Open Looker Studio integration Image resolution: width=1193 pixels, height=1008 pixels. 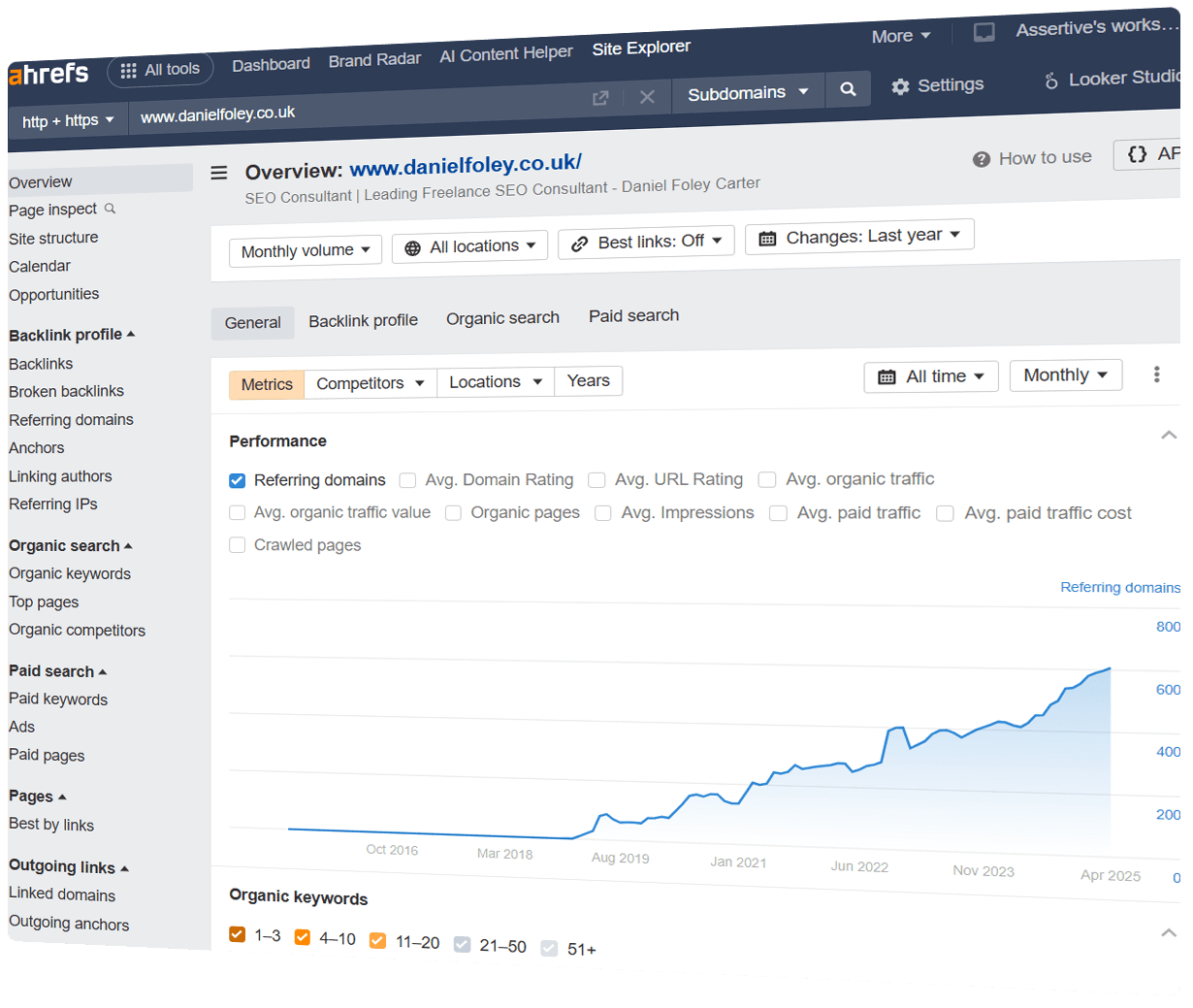1113,79
